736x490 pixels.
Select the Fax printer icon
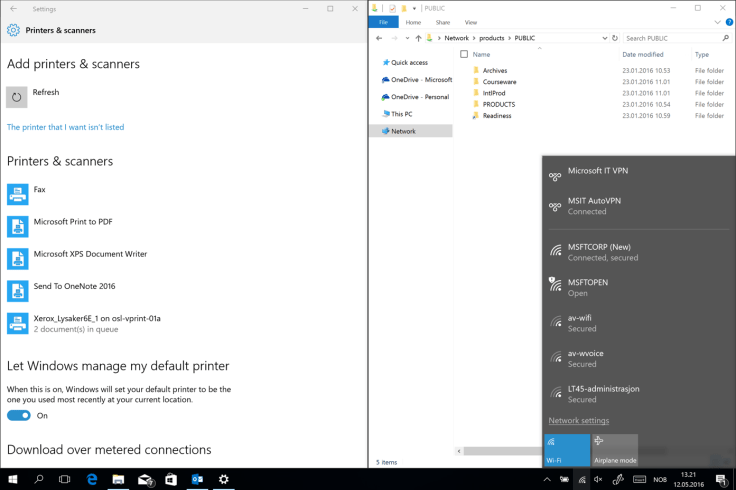pos(18,194)
